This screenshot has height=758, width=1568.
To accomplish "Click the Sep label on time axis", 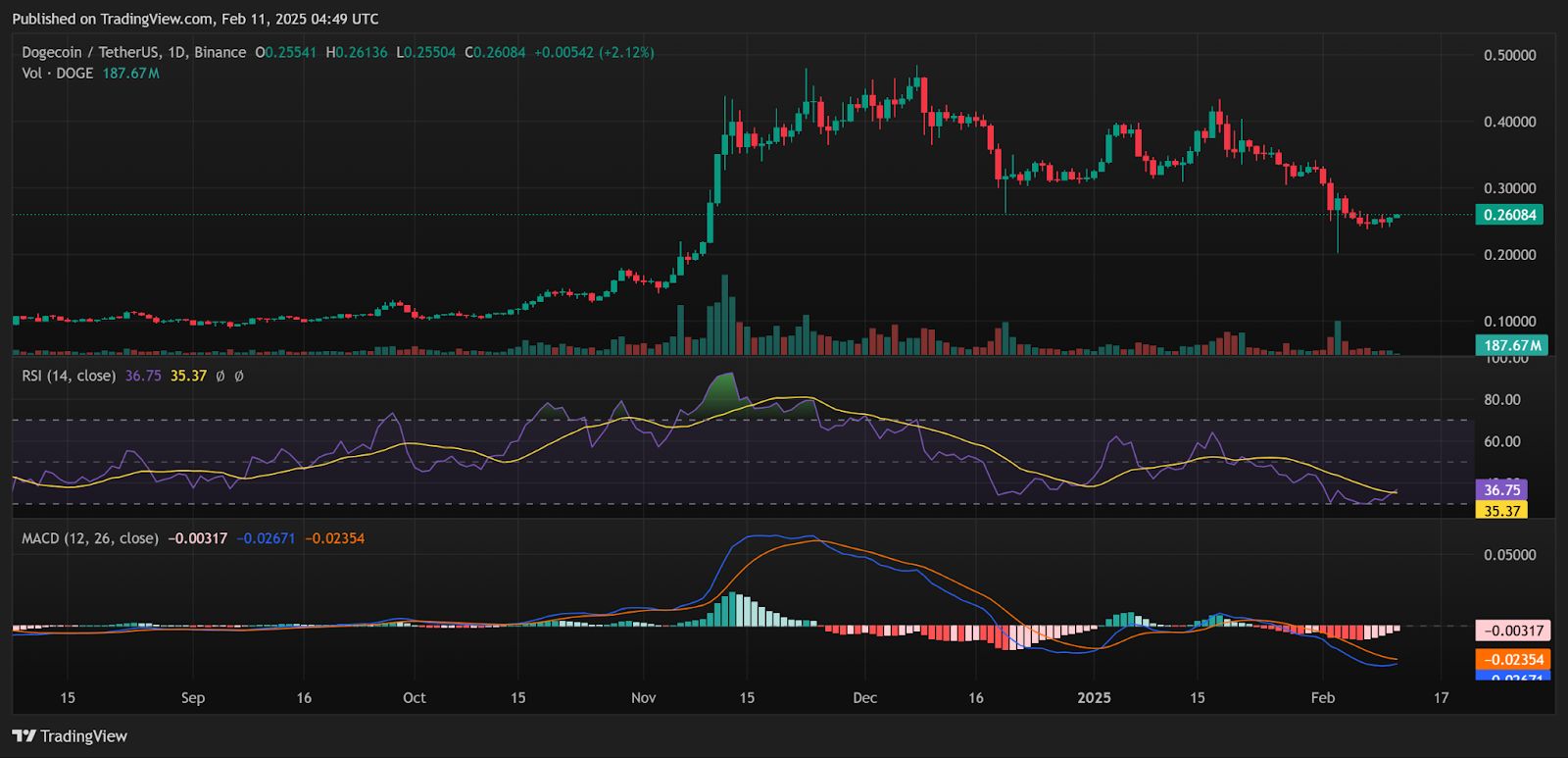I will click(x=193, y=698).
